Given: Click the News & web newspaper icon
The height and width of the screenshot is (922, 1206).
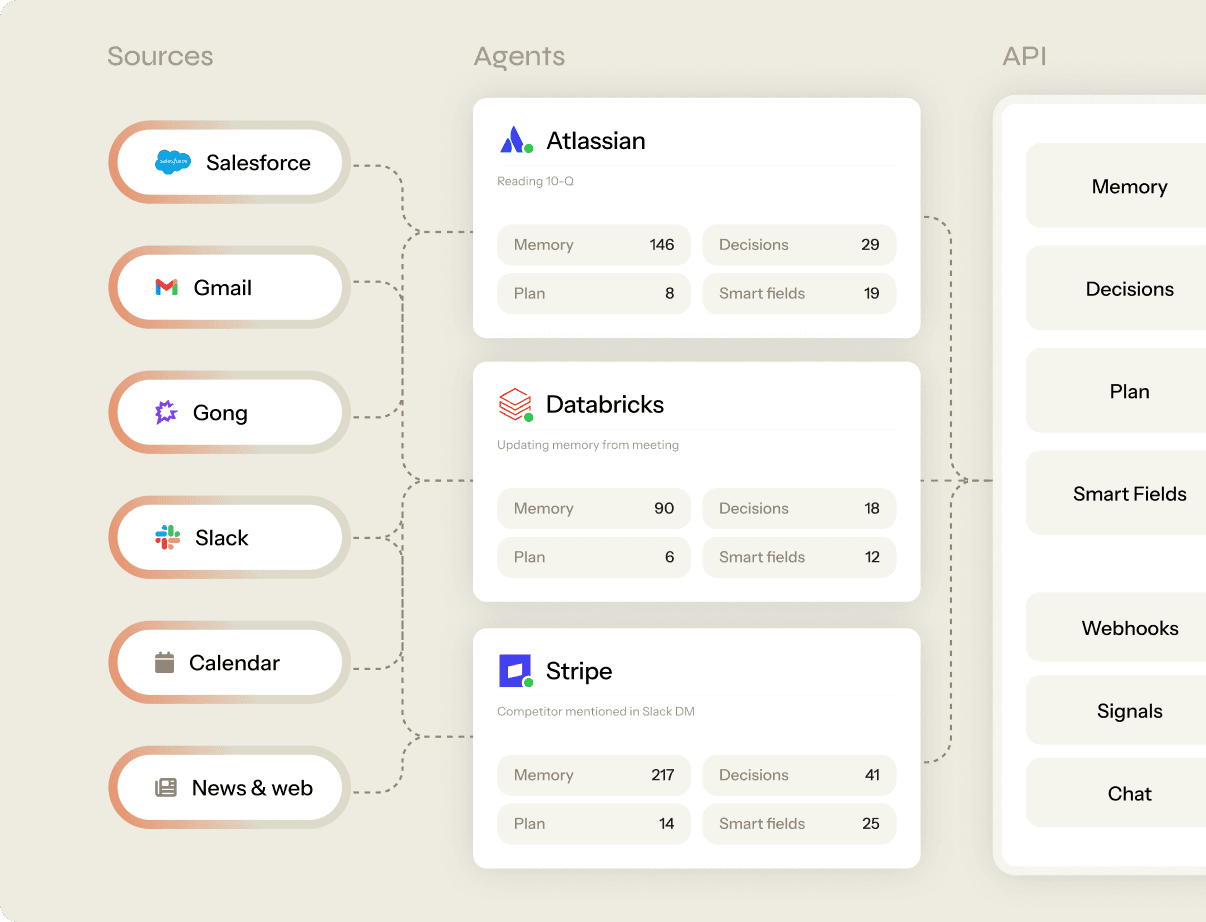Looking at the screenshot, I should pos(166,788).
